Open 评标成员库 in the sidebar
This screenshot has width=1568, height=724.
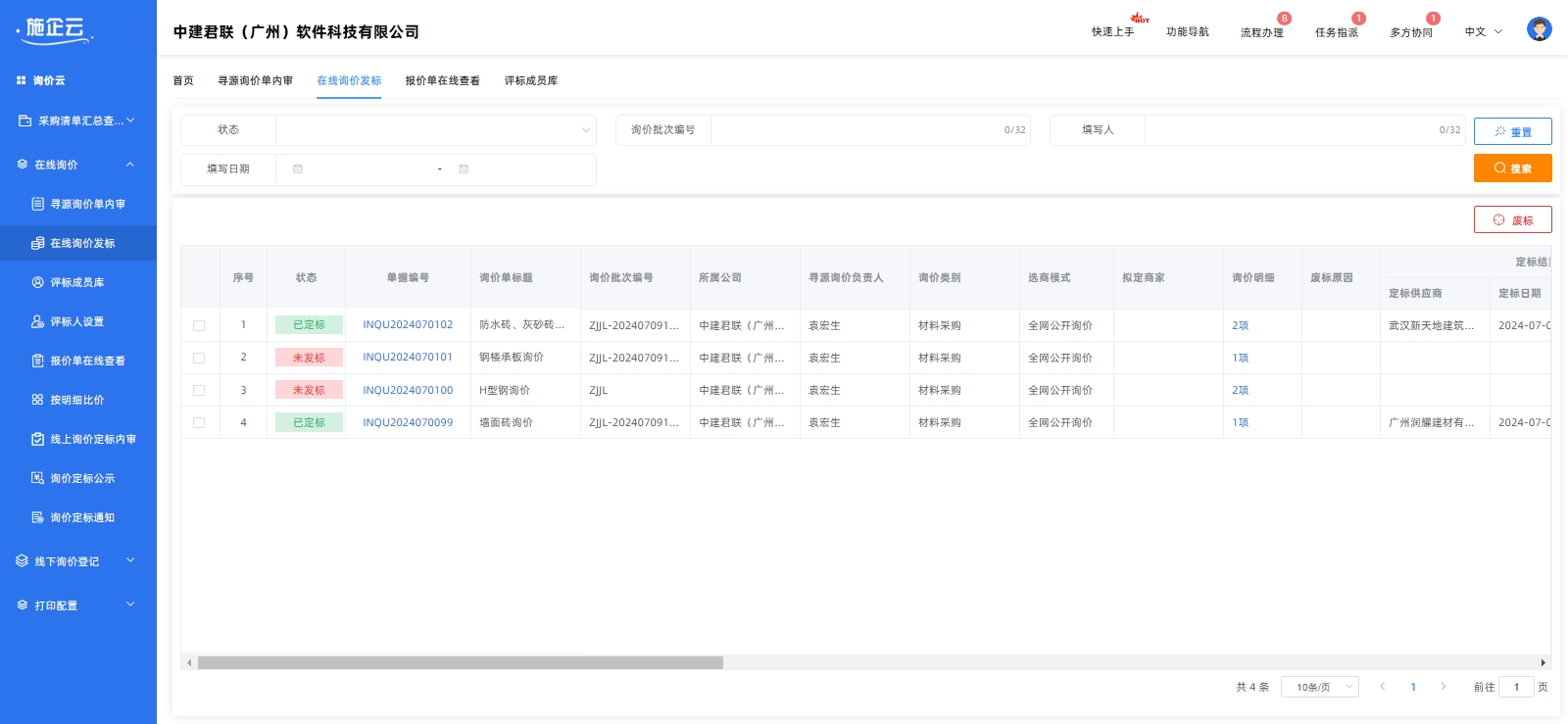[76, 282]
